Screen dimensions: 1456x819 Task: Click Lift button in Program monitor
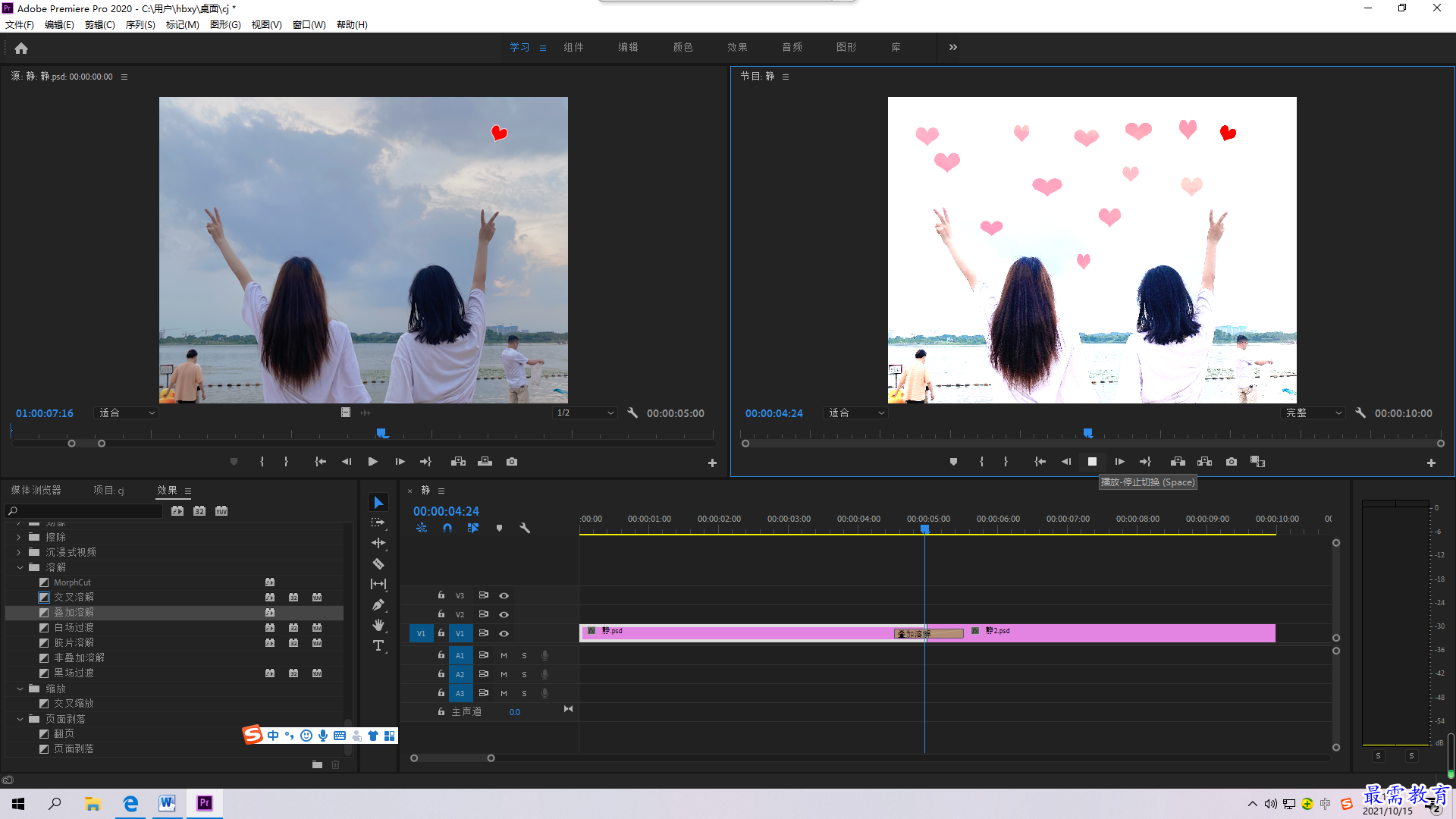1178,462
